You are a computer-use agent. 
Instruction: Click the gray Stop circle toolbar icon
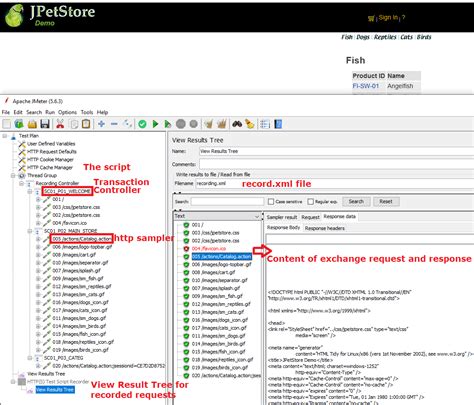(x=181, y=124)
